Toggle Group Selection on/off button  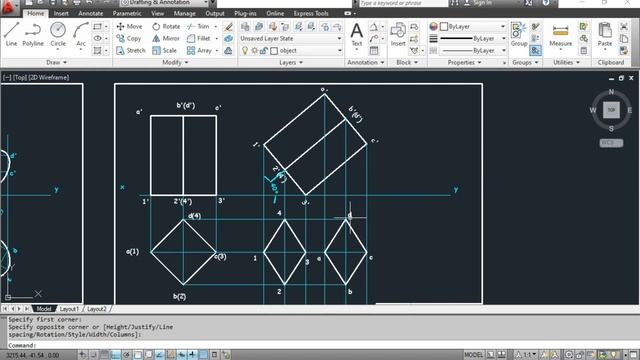pos(536,50)
